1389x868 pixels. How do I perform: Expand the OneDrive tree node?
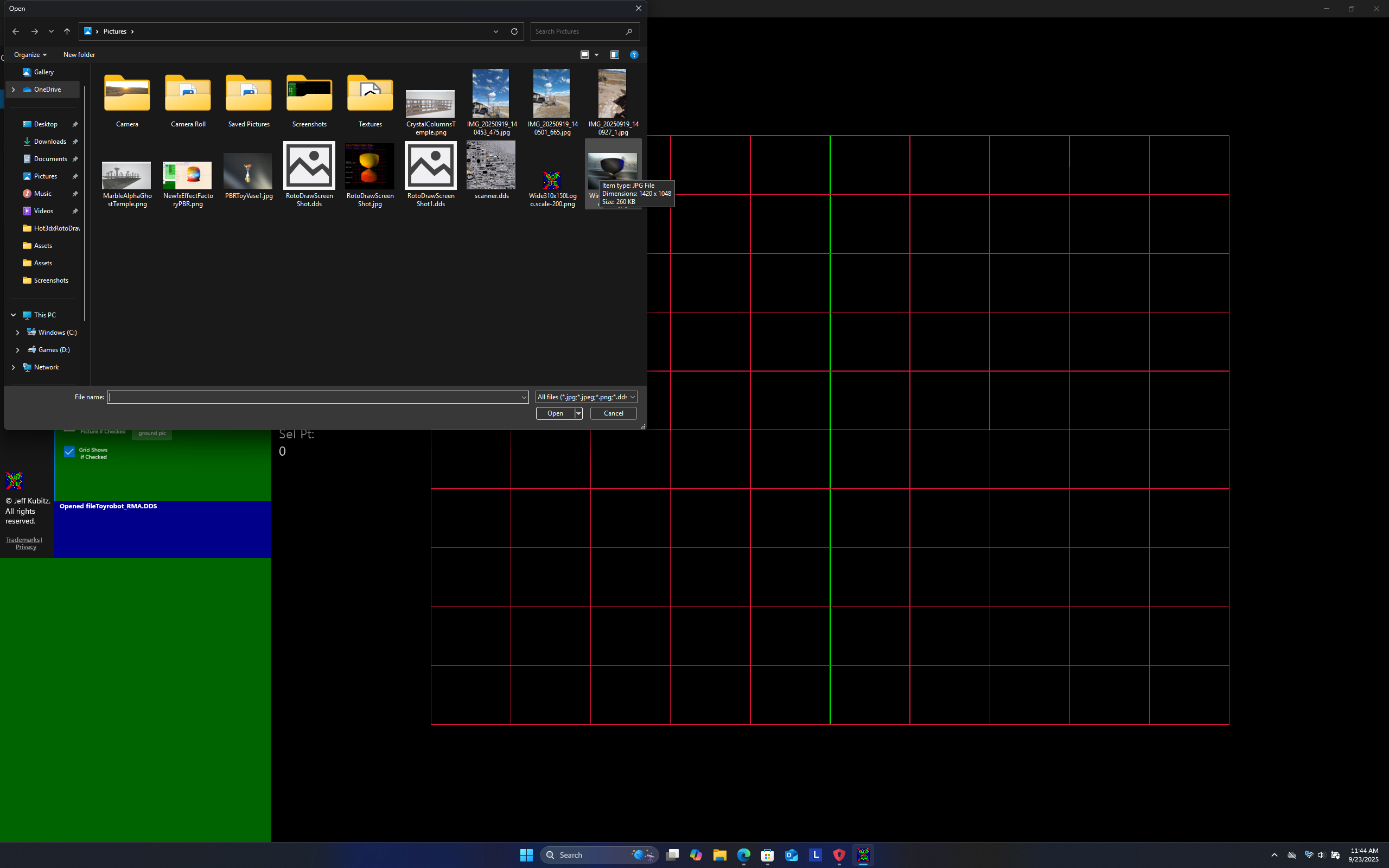coord(13,90)
